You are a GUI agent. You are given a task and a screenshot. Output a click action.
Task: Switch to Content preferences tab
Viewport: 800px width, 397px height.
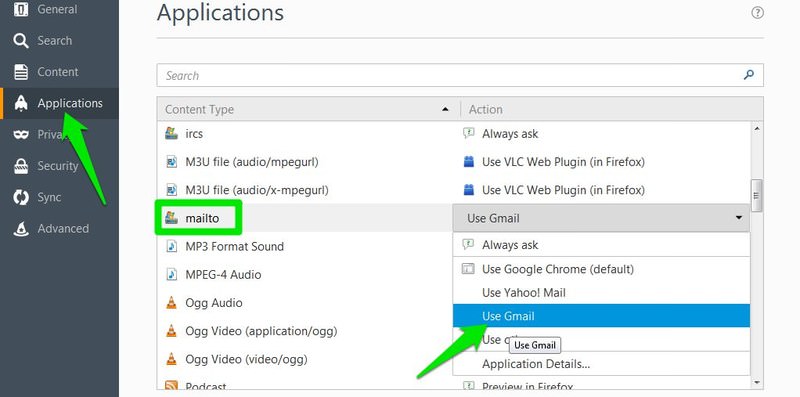(59, 72)
